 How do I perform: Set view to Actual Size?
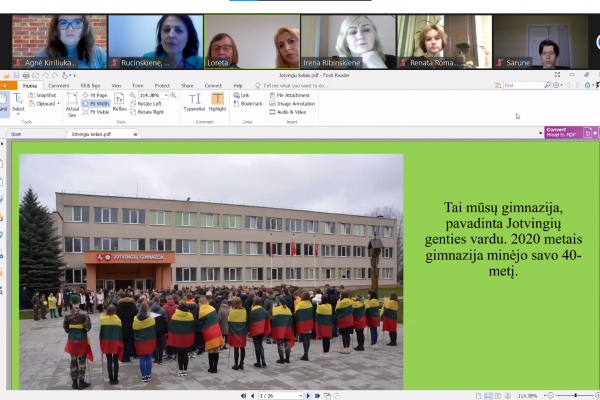(x=72, y=104)
